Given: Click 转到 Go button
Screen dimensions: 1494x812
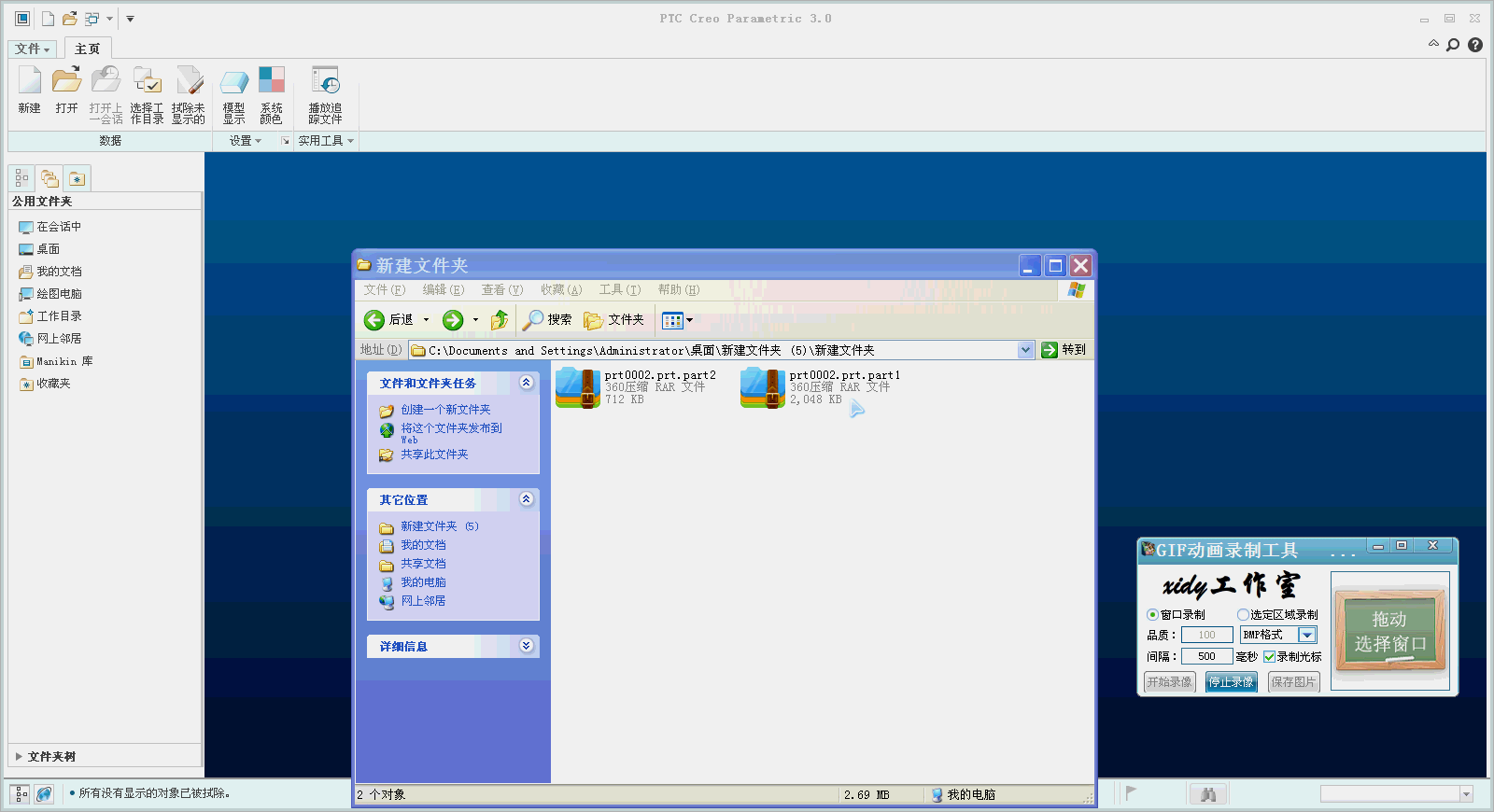Looking at the screenshot, I should coord(1064,350).
